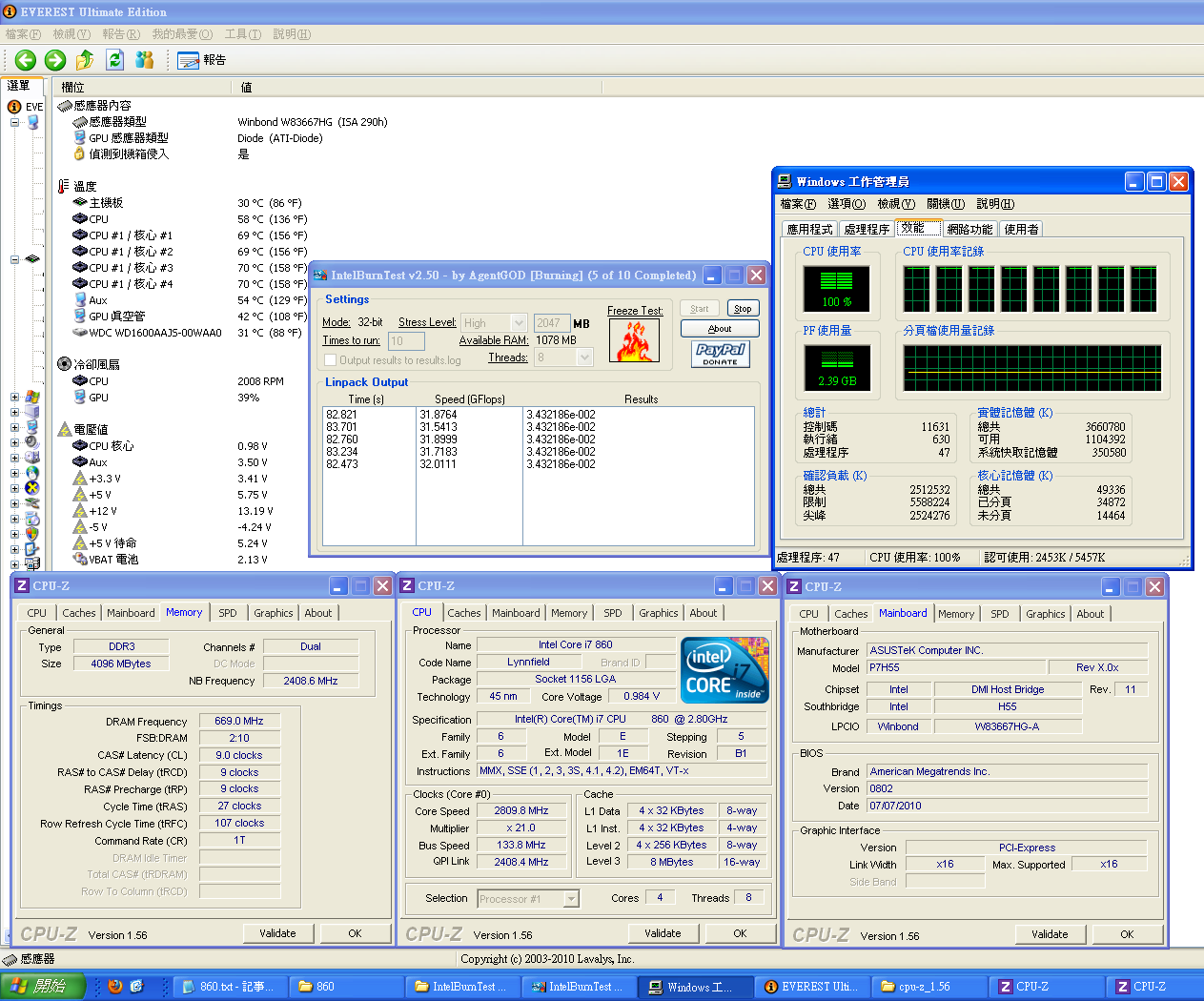Click the fan icon beside 冷卻風扇
The width and height of the screenshot is (1204, 1001).
coord(64,364)
